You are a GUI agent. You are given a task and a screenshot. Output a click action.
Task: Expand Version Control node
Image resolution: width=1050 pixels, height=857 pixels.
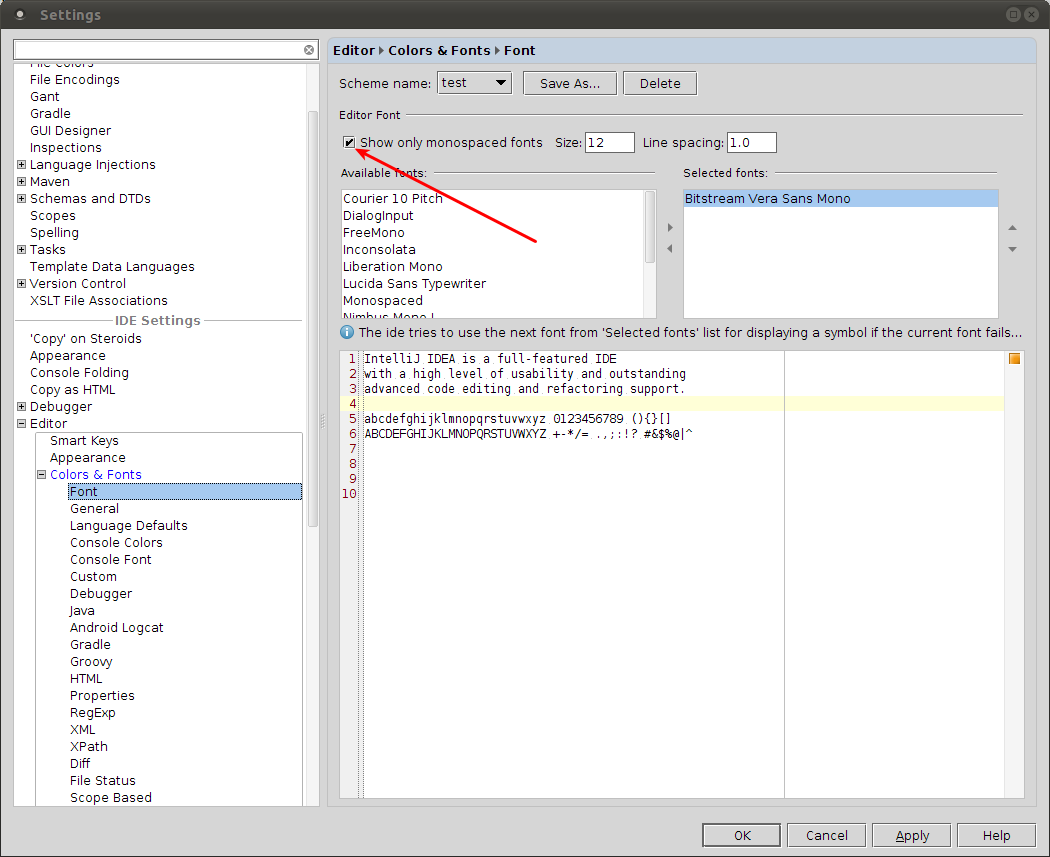pyautogui.click(x=21, y=284)
